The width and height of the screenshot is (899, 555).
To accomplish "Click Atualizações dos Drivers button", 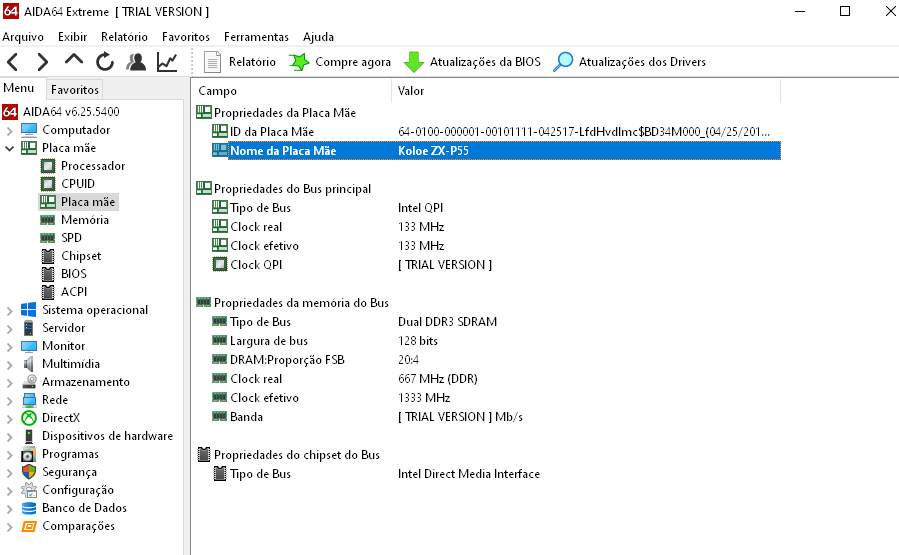I will point(630,62).
